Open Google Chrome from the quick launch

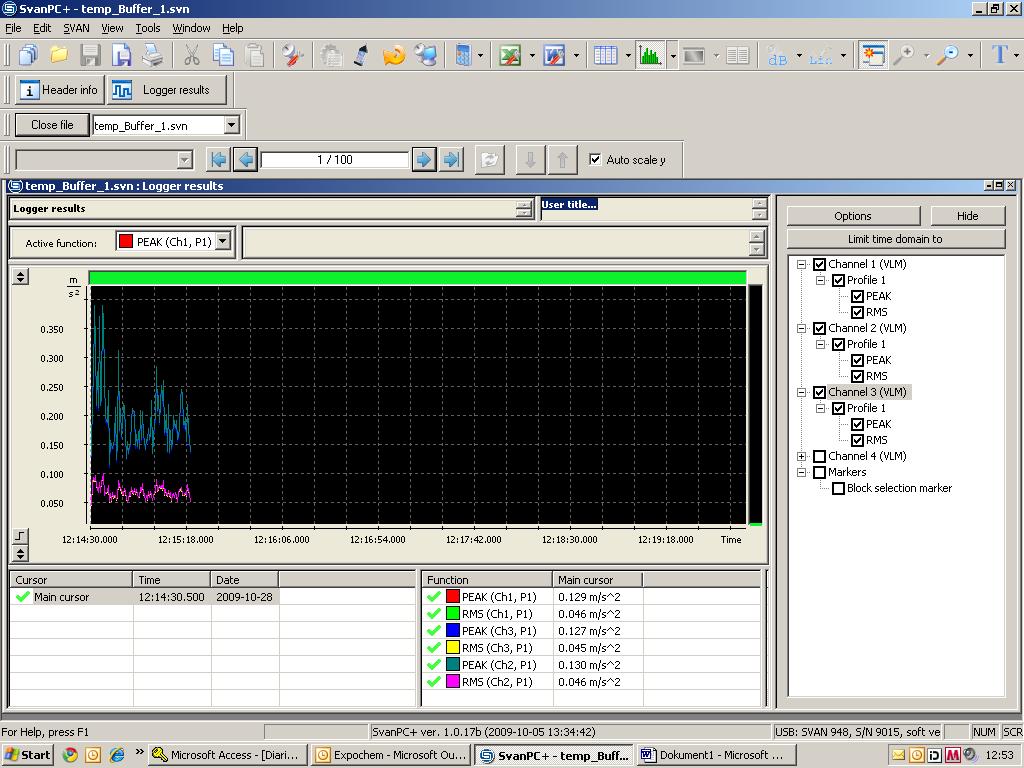tap(69, 755)
